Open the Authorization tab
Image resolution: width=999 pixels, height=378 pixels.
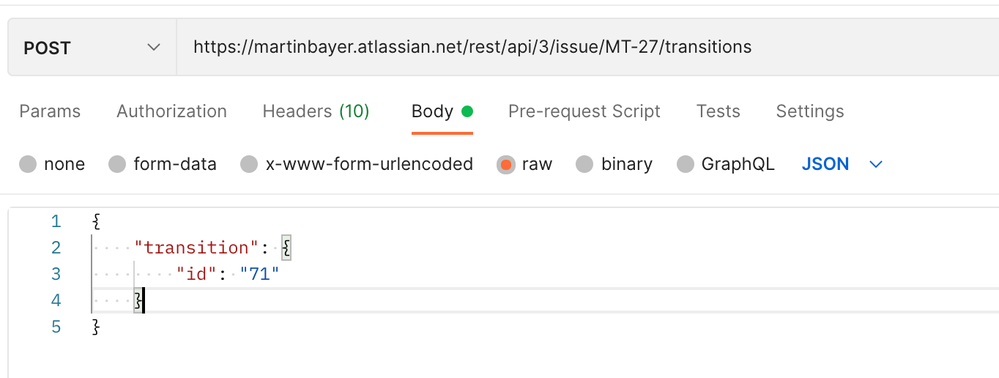[x=171, y=112]
